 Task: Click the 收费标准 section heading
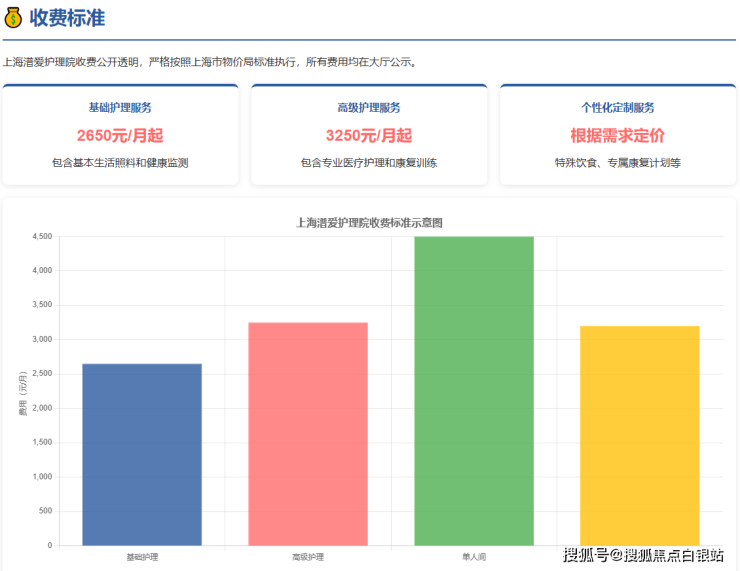[x=67, y=18]
